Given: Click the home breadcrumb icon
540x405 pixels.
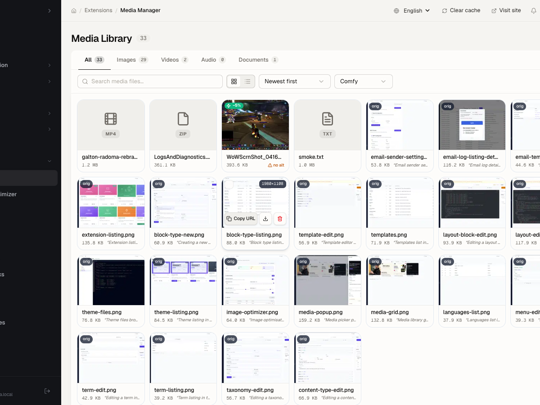Looking at the screenshot, I should click(73, 11).
